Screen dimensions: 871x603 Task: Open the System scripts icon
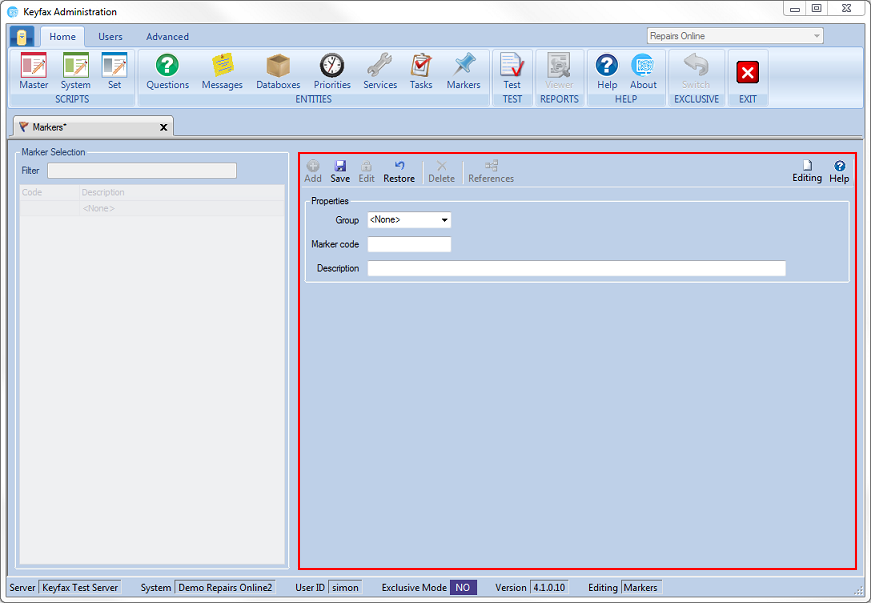pos(76,71)
